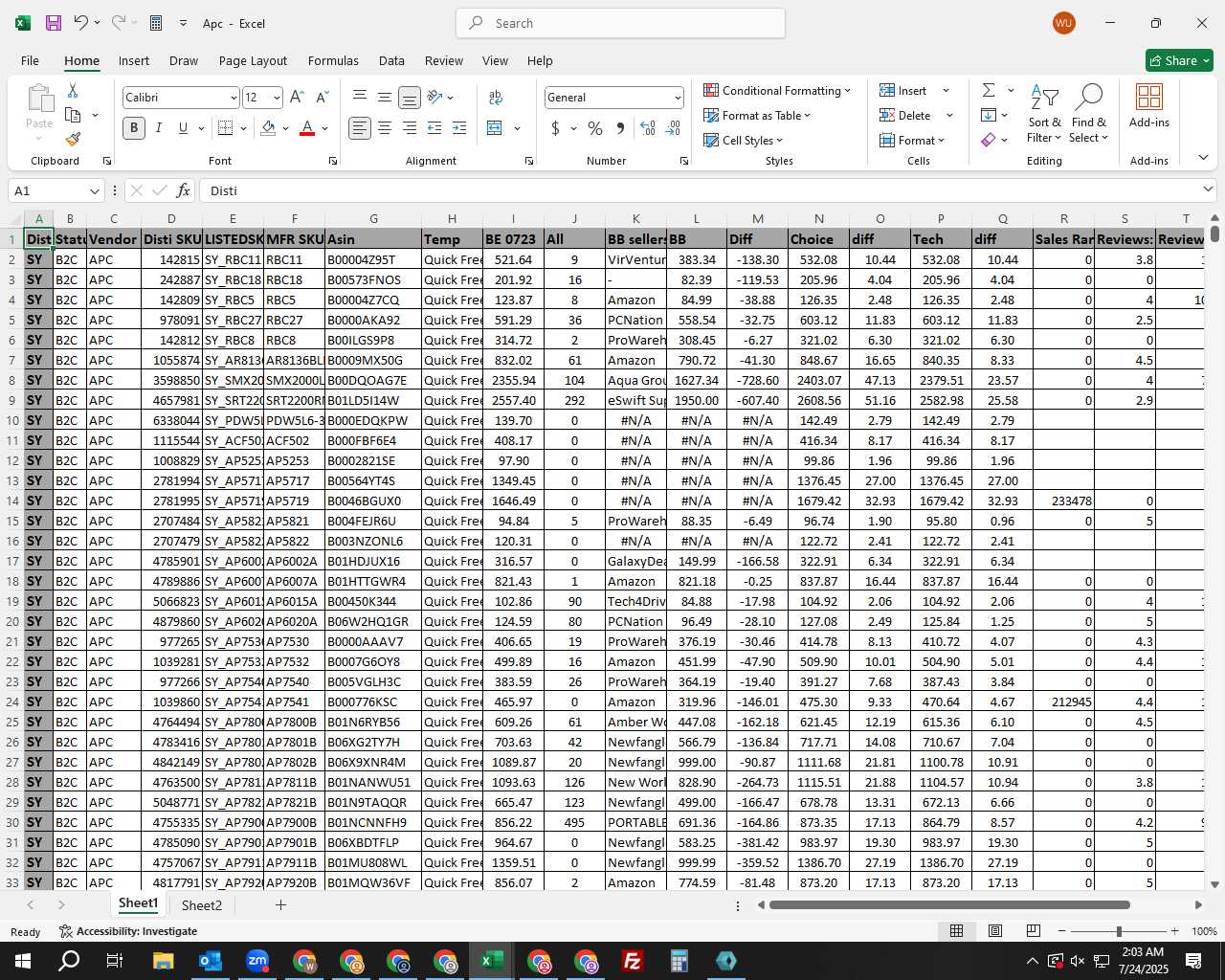Click the Search box in title bar
The image size is (1225, 980).
coord(621,23)
